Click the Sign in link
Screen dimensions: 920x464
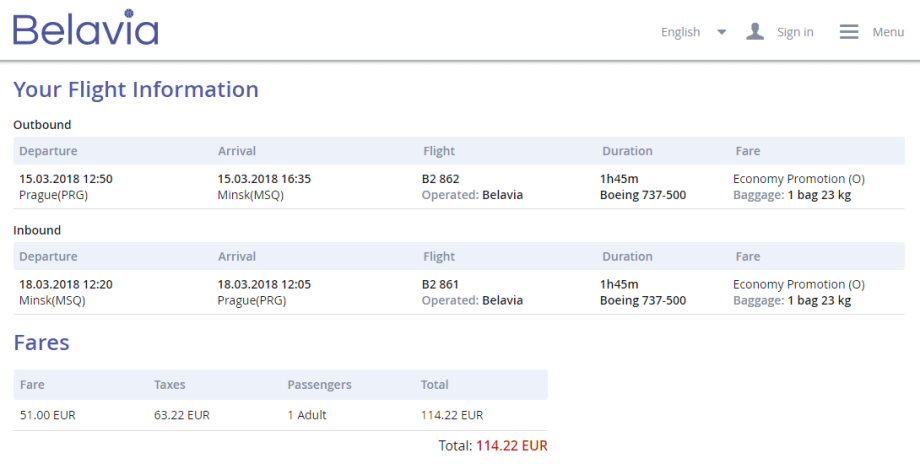(795, 32)
